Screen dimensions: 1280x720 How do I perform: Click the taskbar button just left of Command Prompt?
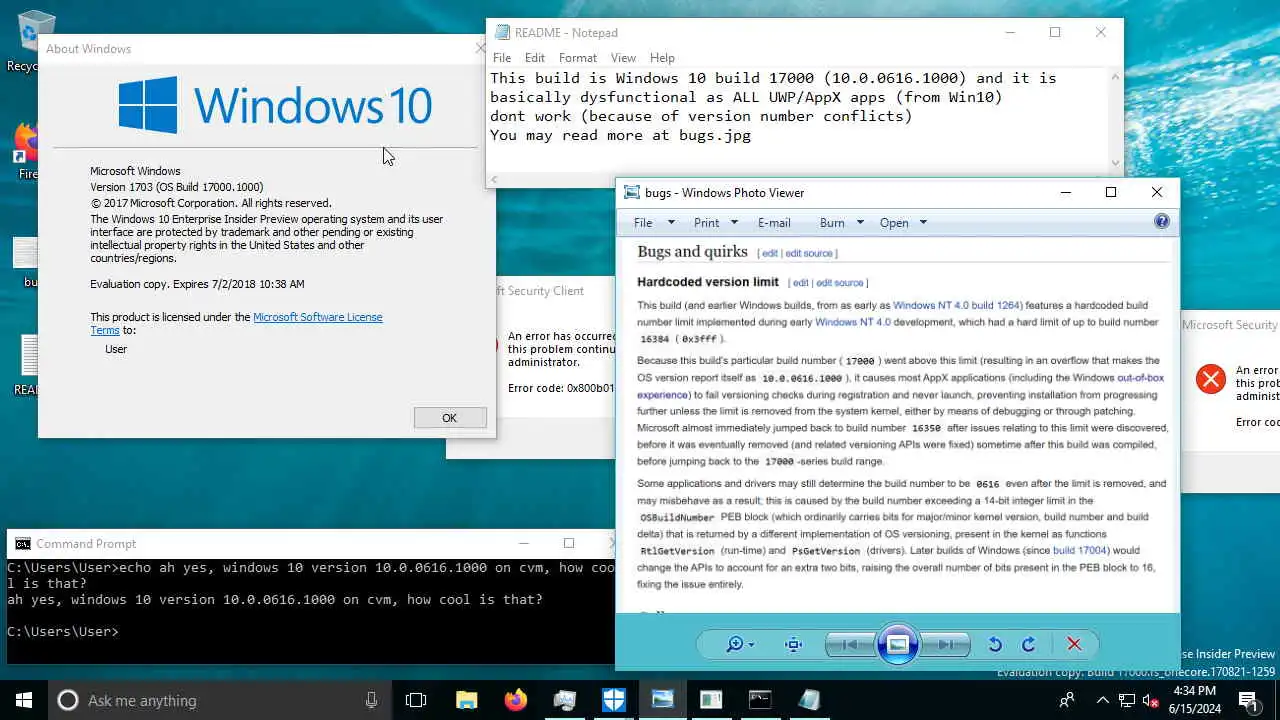pos(711,700)
